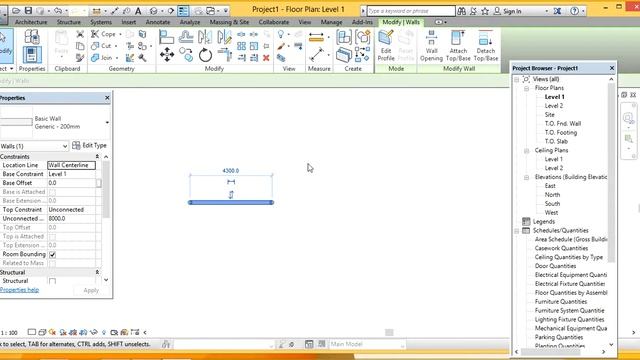
Task: Open Door Quantities schedule
Action: (x=556, y=266)
